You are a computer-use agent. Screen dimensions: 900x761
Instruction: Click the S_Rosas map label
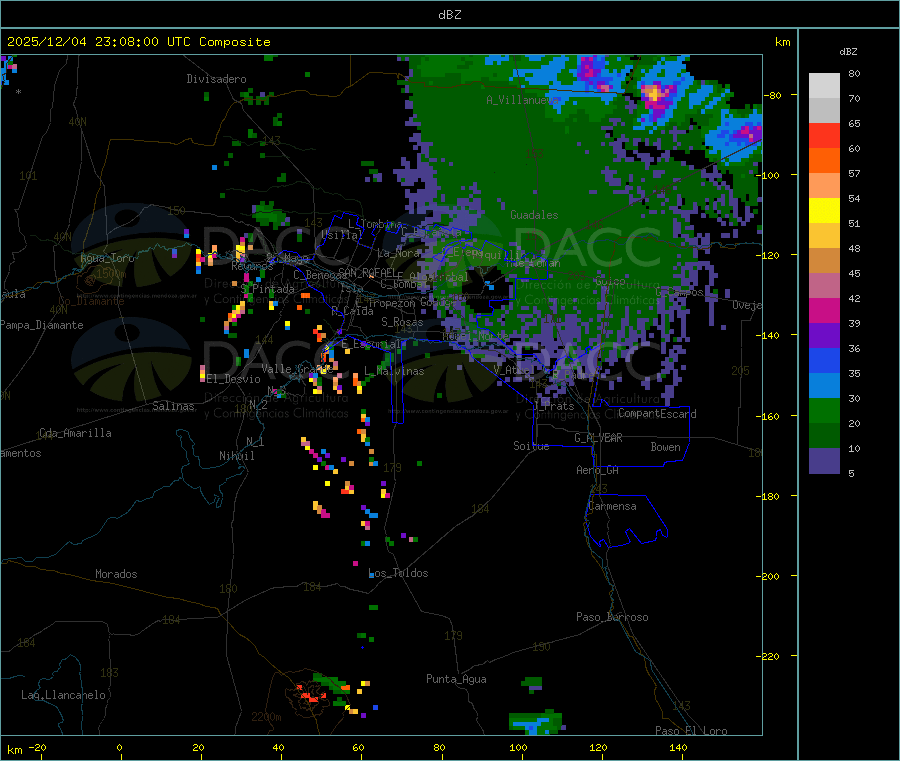(402, 322)
